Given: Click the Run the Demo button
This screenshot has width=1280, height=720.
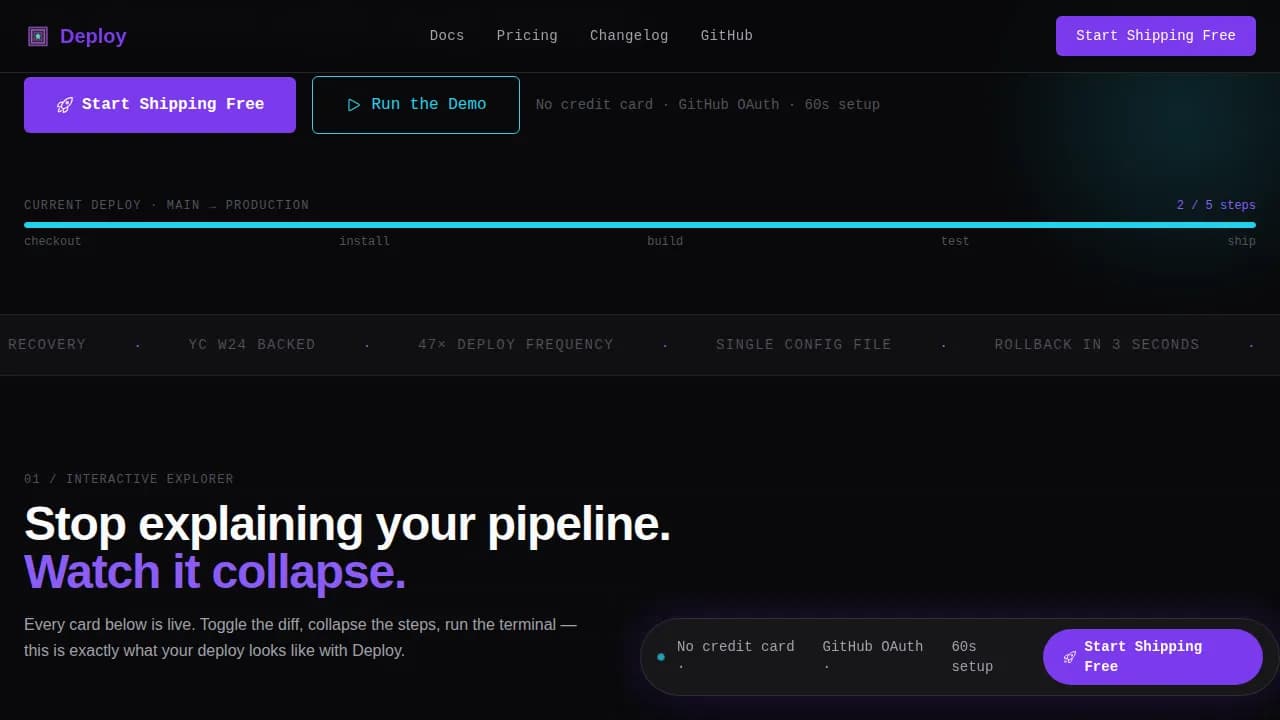Looking at the screenshot, I should [416, 105].
